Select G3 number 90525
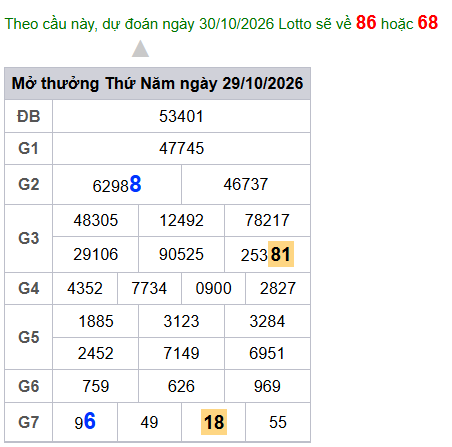Screen dimensions: 452x447 click(x=181, y=254)
